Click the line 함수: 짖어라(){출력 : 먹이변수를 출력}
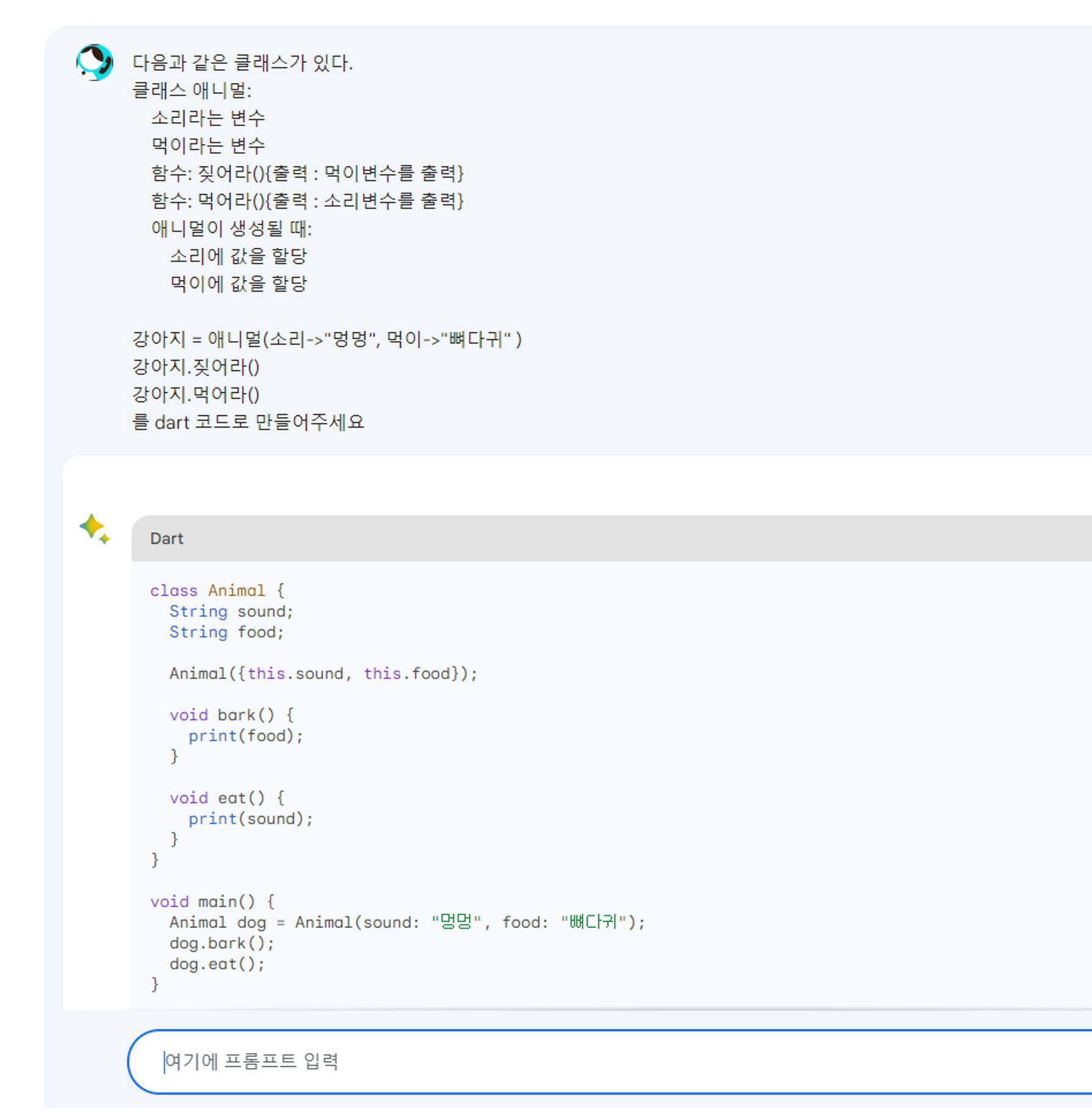This screenshot has height=1108, width=1092. [x=307, y=173]
